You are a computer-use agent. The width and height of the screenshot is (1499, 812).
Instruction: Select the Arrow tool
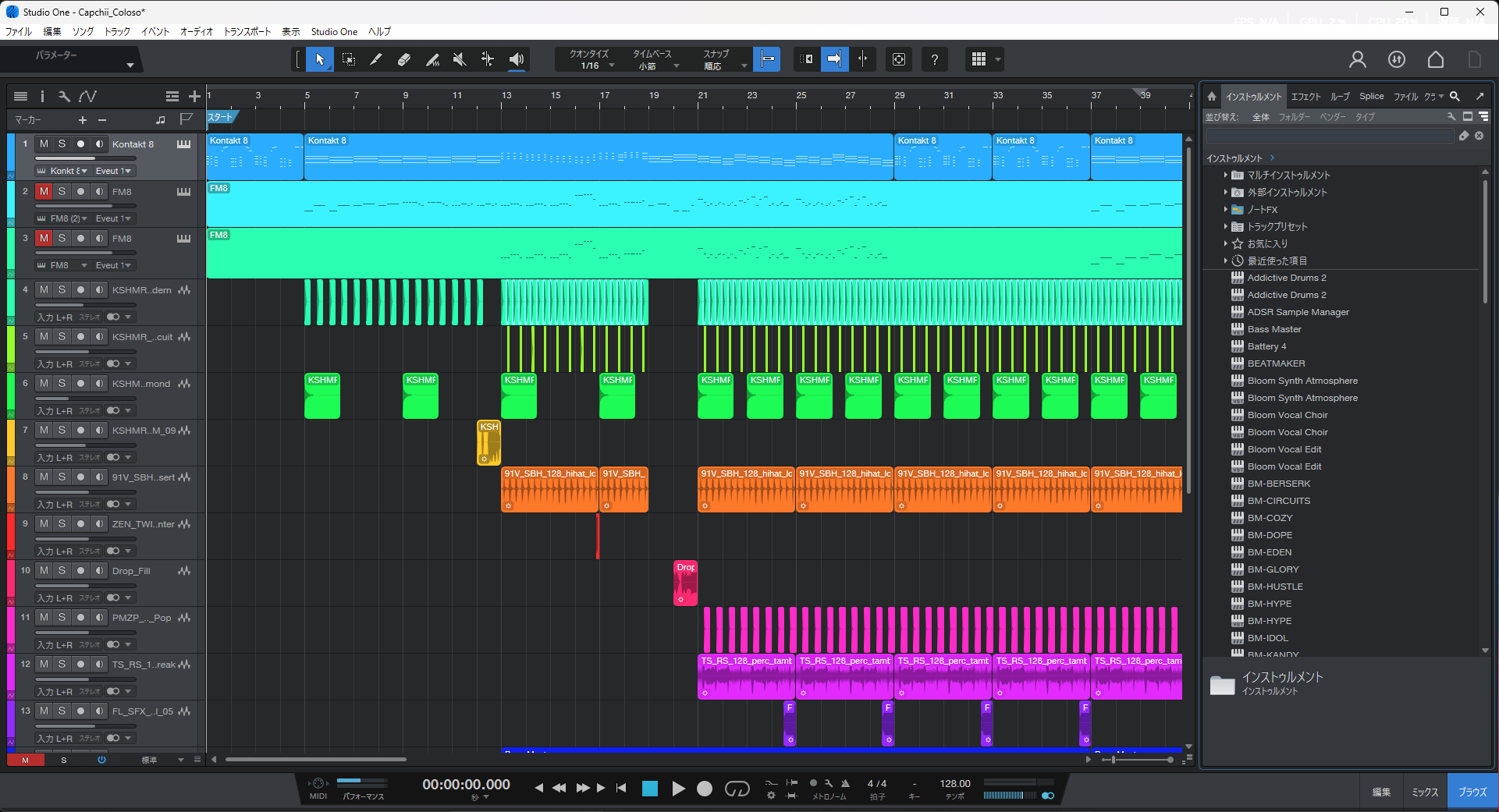coord(319,59)
